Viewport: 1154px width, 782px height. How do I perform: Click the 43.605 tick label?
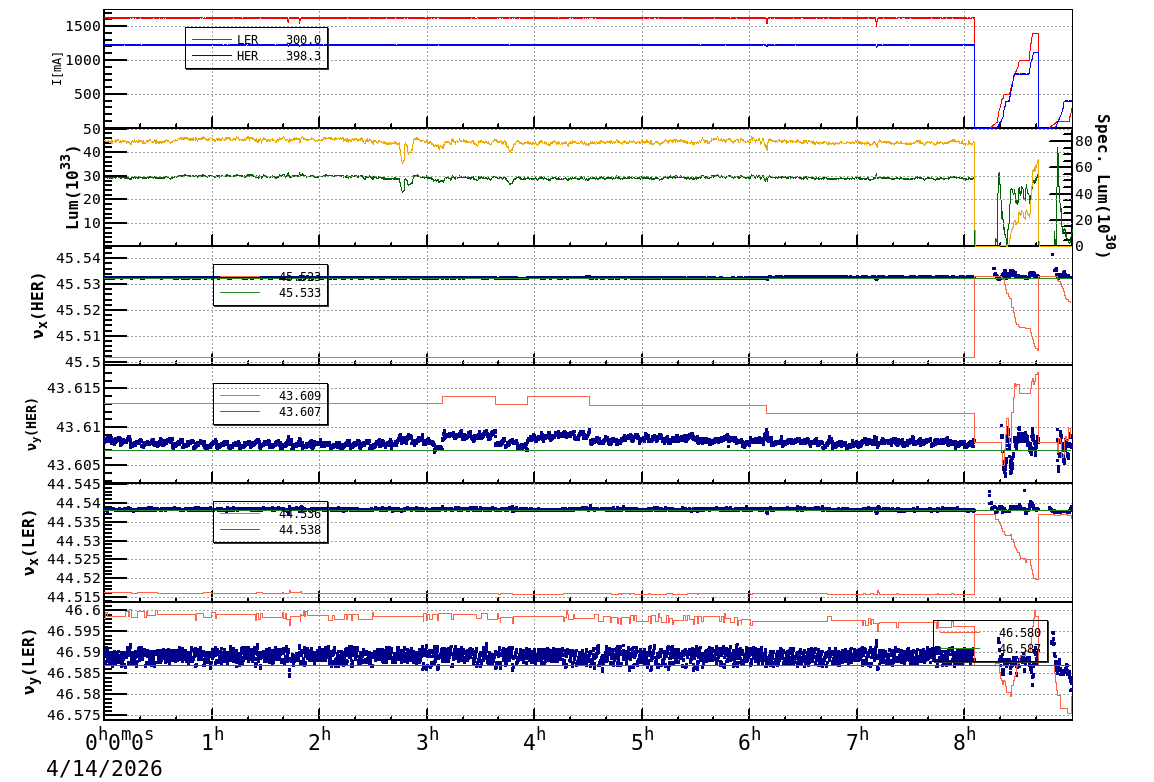[x=74, y=466]
